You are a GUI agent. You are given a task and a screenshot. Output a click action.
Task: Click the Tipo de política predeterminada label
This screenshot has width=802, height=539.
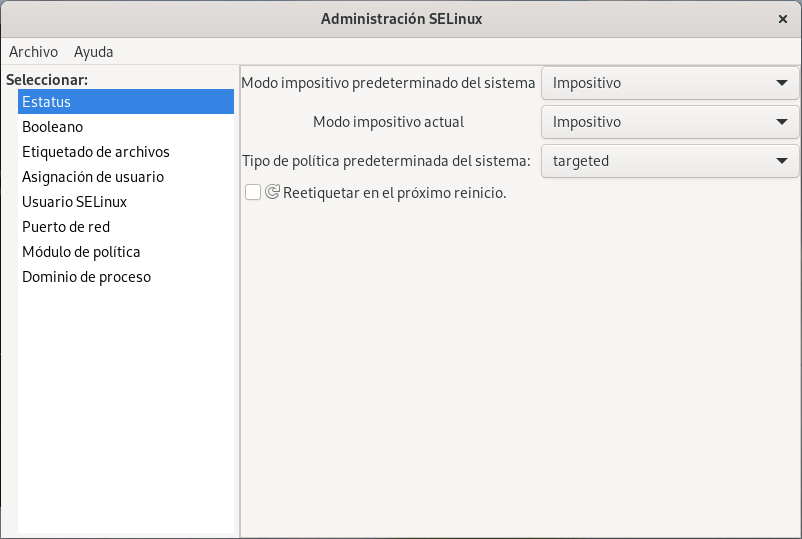386,160
